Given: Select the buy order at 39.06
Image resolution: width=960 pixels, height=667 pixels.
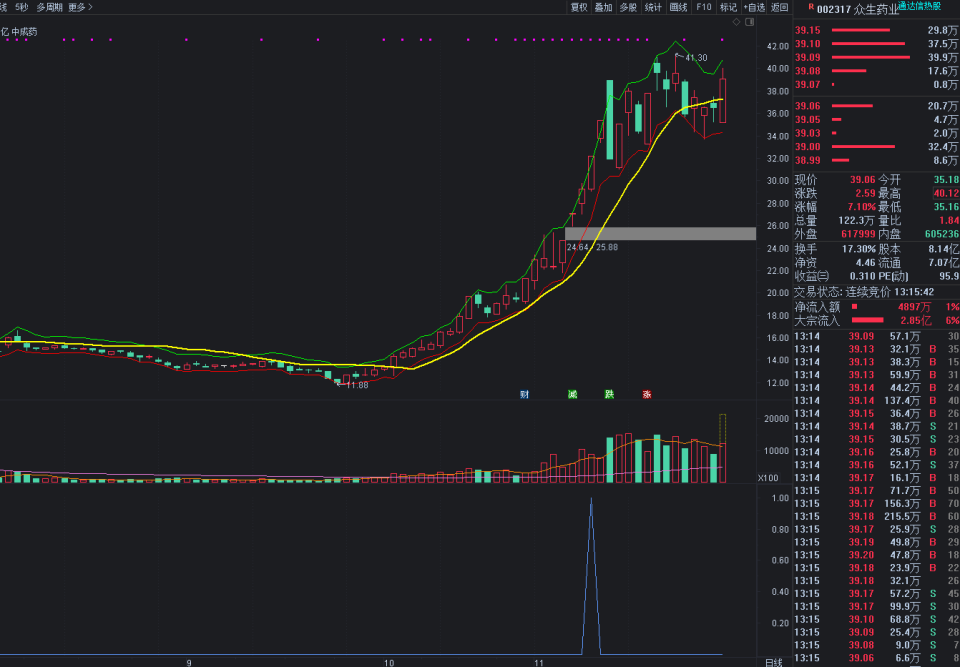Looking at the screenshot, I should click(876, 106).
